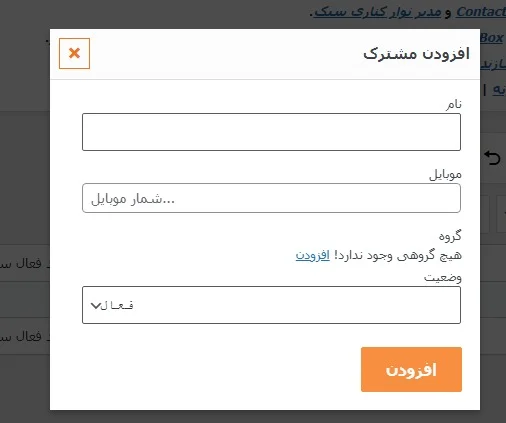
Task: Click the Box link behind the dialog
Action: [x=492, y=38]
